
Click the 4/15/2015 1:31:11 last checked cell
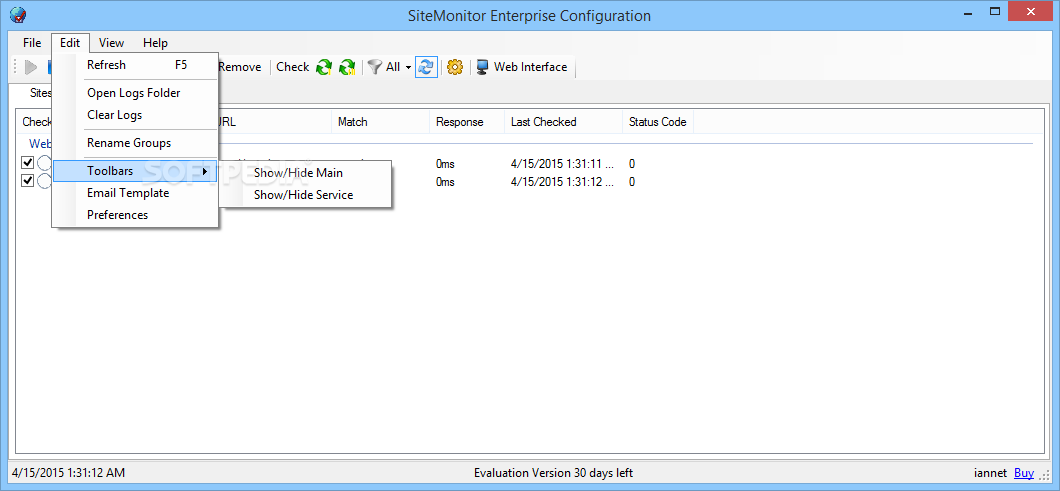coord(562,164)
